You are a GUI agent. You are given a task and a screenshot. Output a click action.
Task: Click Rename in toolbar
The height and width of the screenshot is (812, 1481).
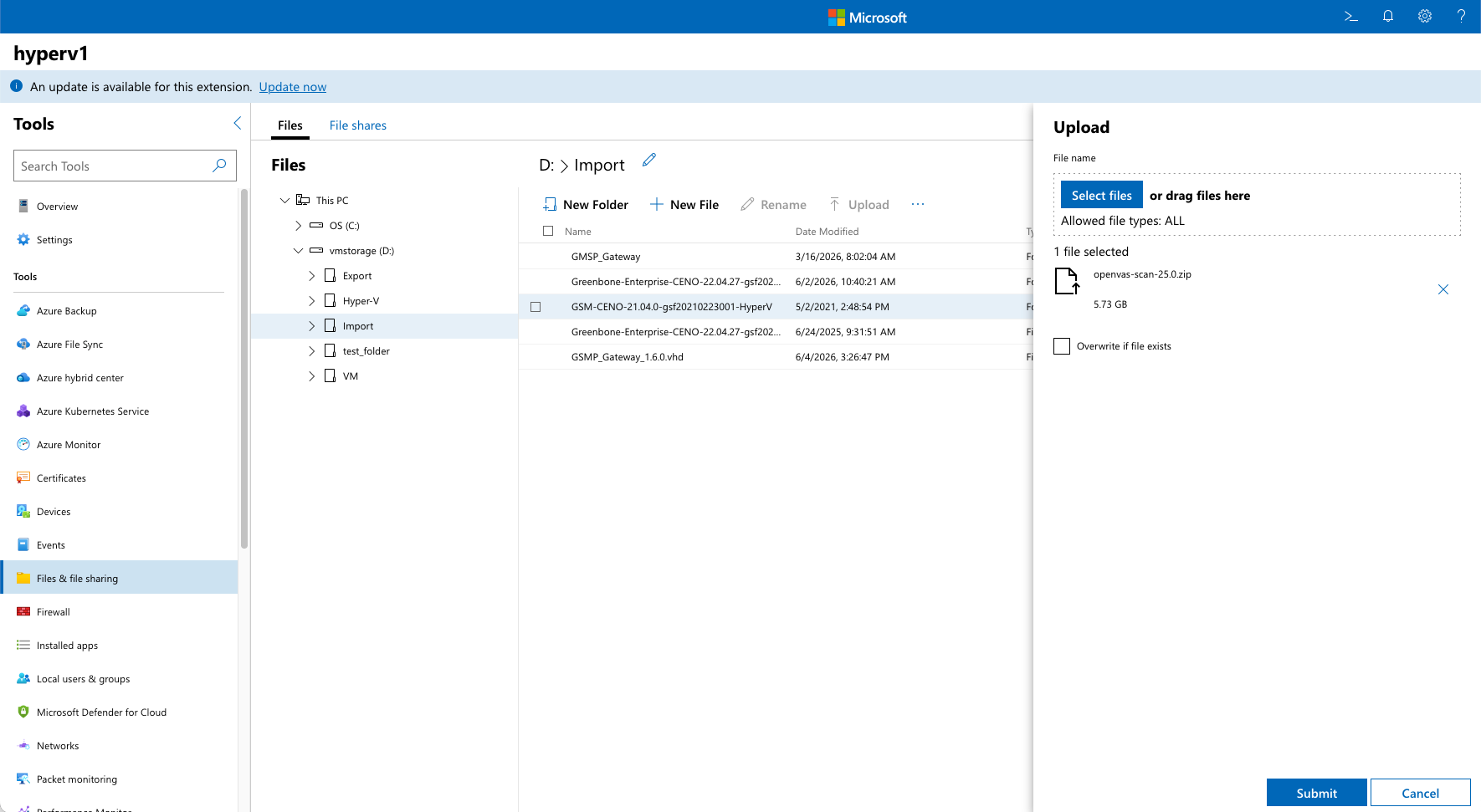[774, 204]
